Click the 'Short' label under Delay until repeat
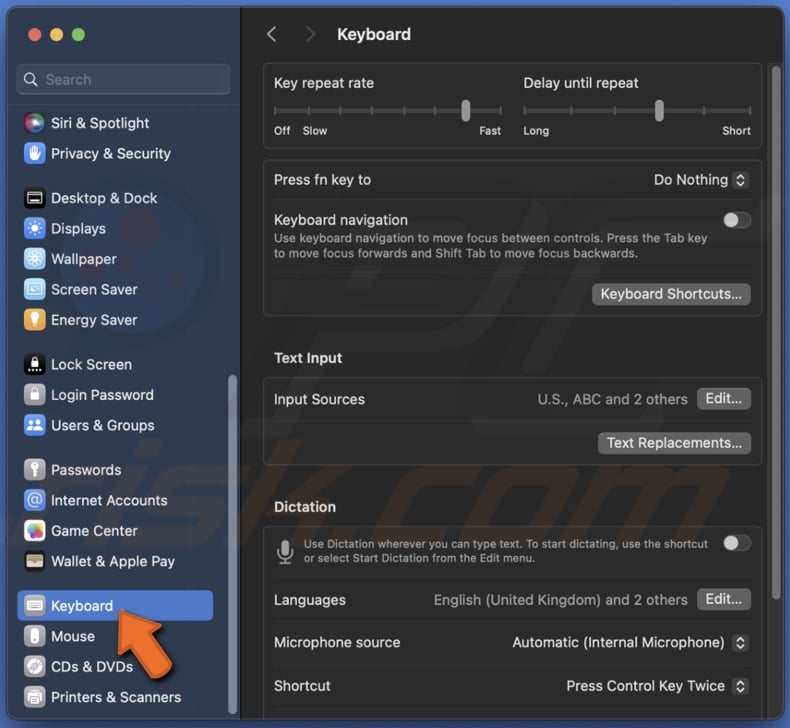The width and height of the screenshot is (790, 728). (x=736, y=131)
